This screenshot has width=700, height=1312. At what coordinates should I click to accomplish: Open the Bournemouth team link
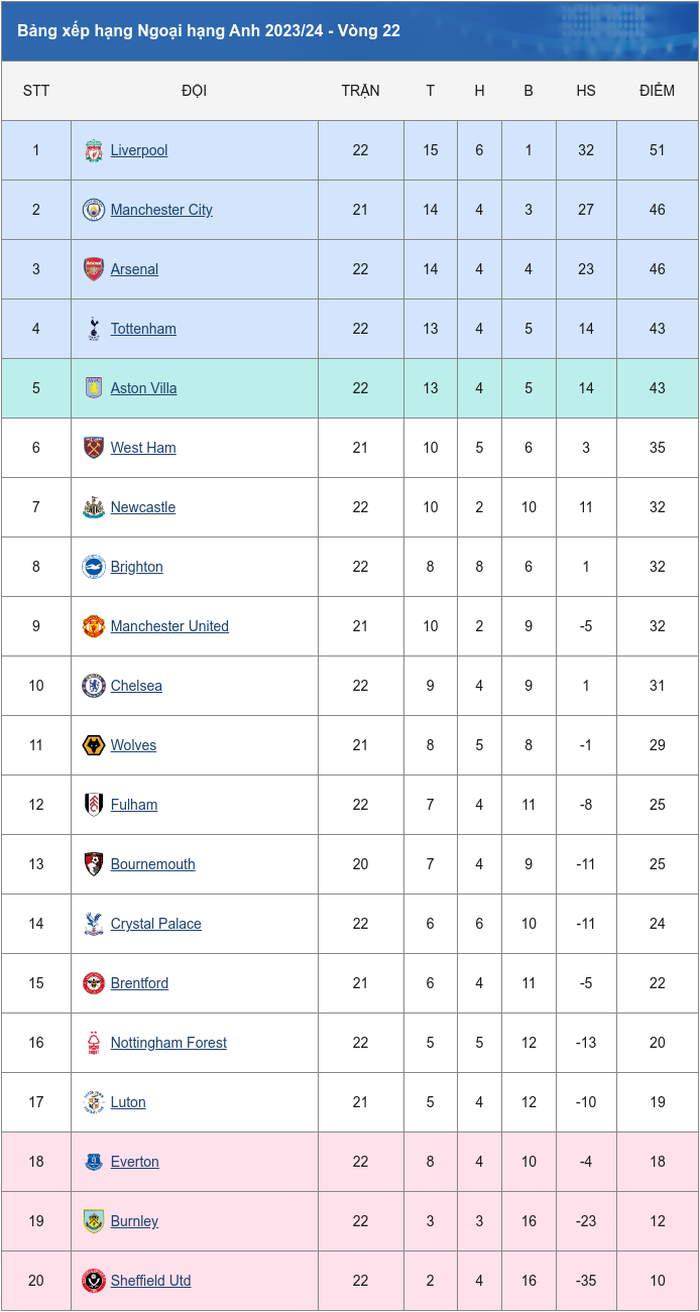153,865
